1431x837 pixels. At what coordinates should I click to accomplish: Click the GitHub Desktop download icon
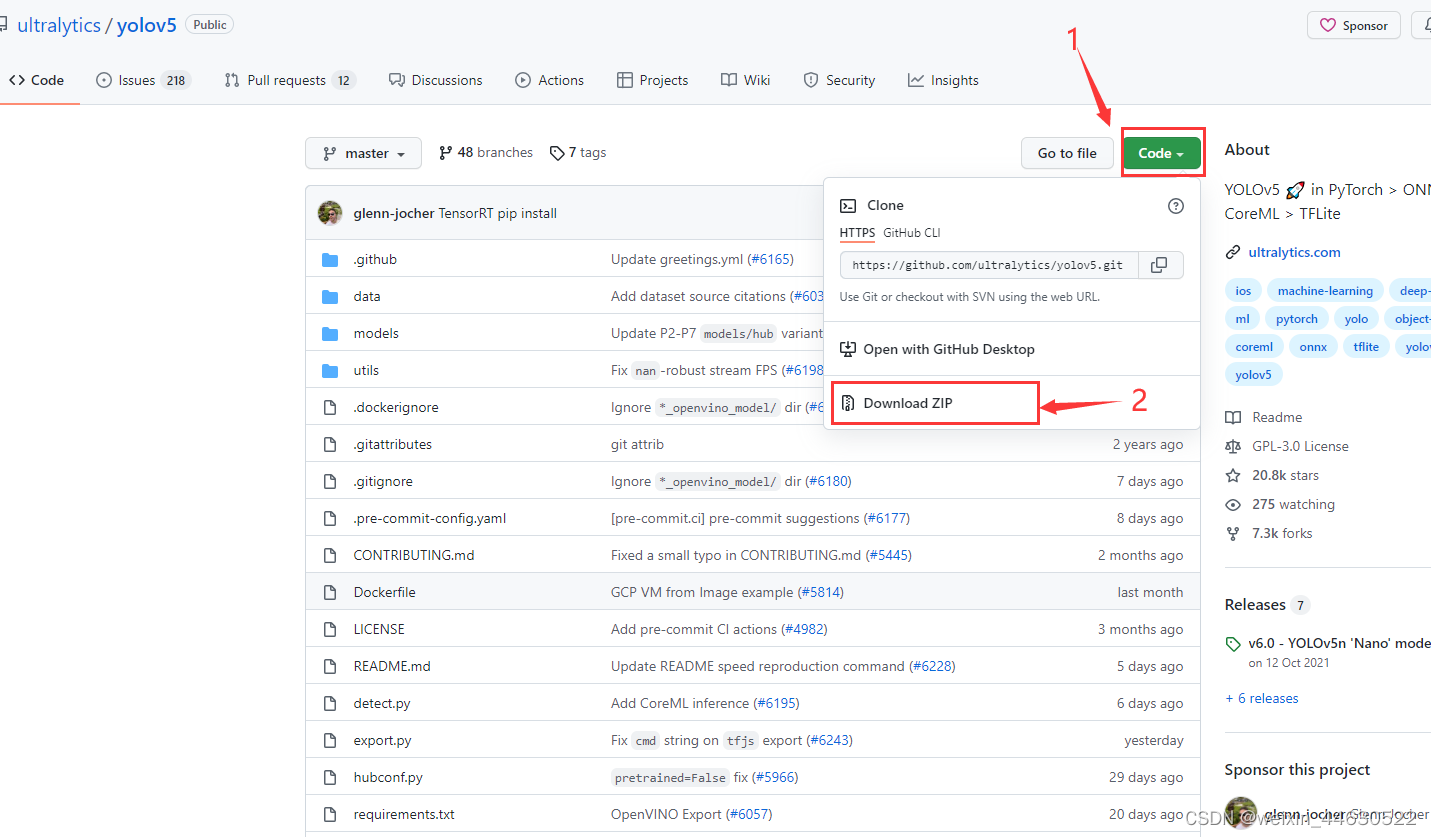point(848,350)
